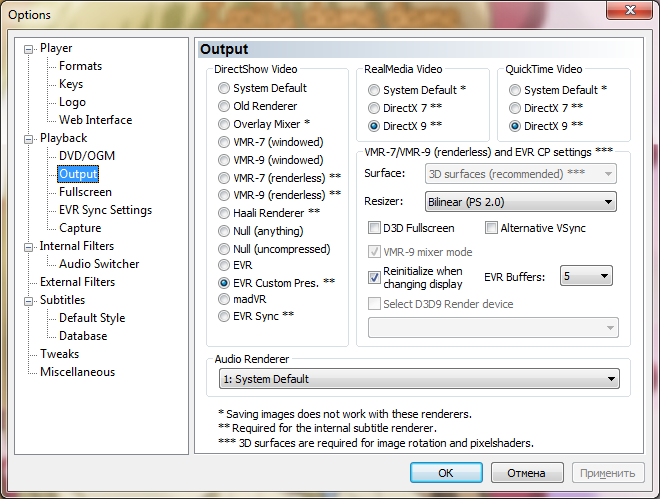Toggle Alternative VSync checkbox
Image resolution: width=660 pixels, height=499 pixels.
pyautogui.click(x=492, y=228)
